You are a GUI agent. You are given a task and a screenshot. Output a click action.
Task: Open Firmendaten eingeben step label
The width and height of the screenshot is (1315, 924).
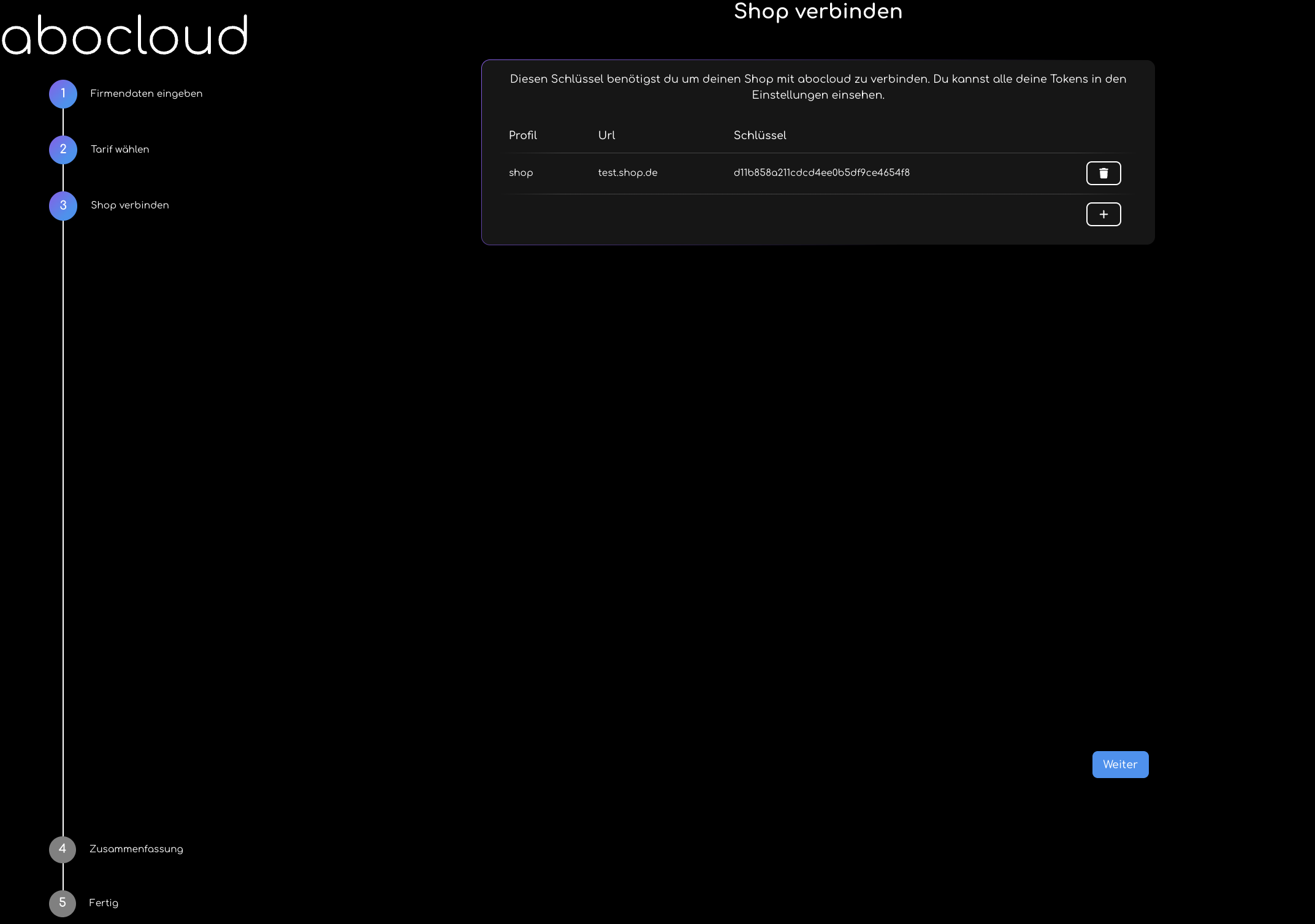146,93
